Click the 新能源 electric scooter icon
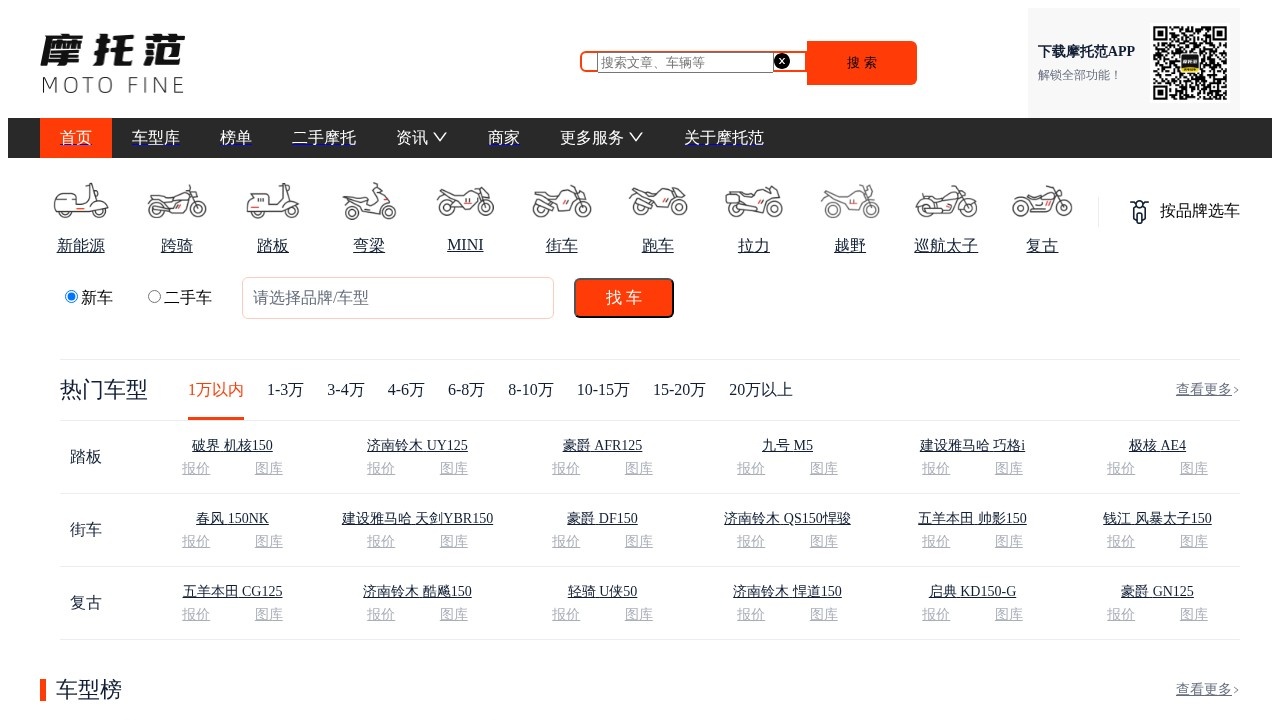 (81, 201)
